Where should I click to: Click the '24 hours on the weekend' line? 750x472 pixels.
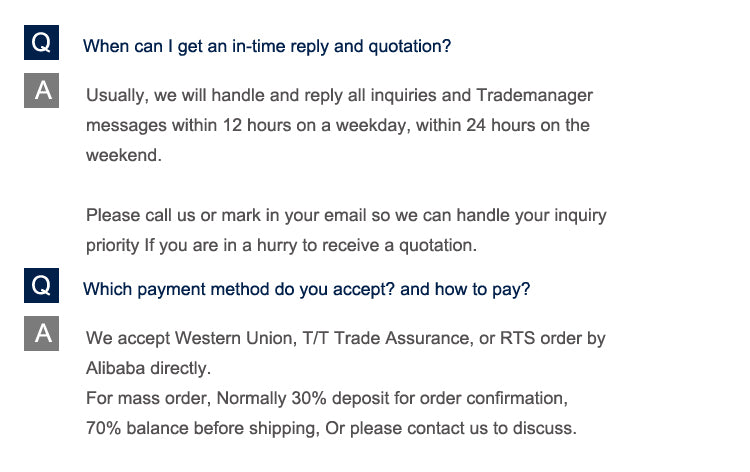(528, 125)
